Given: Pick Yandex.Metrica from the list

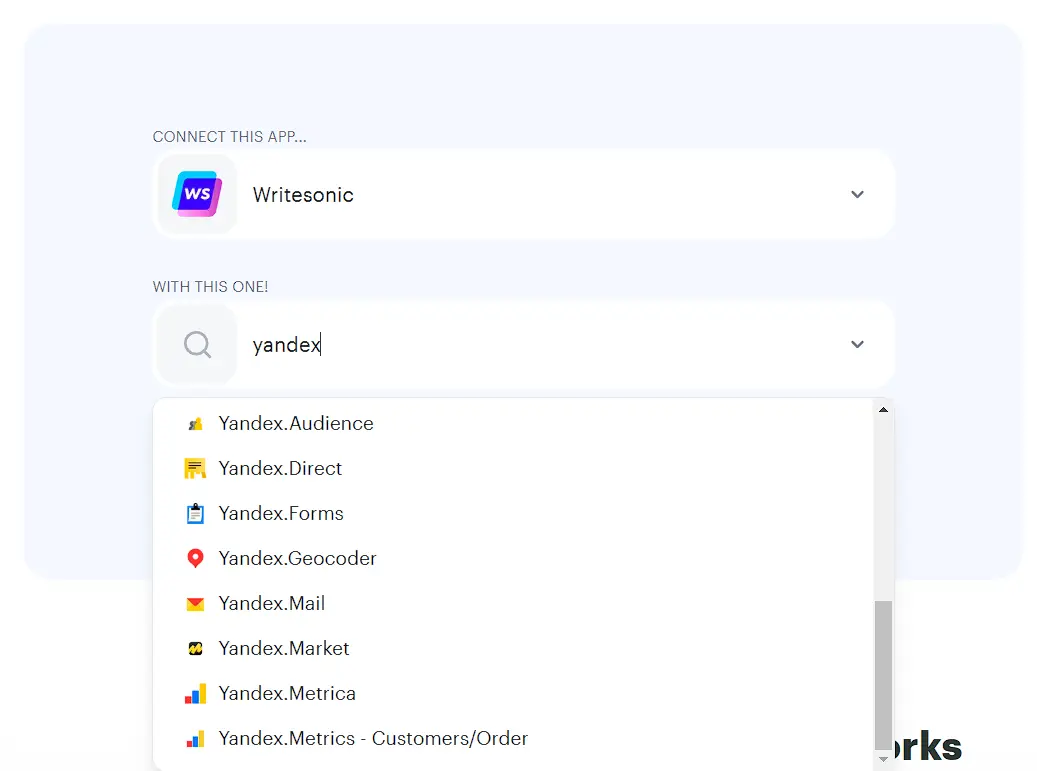Looking at the screenshot, I should [513, 693].
